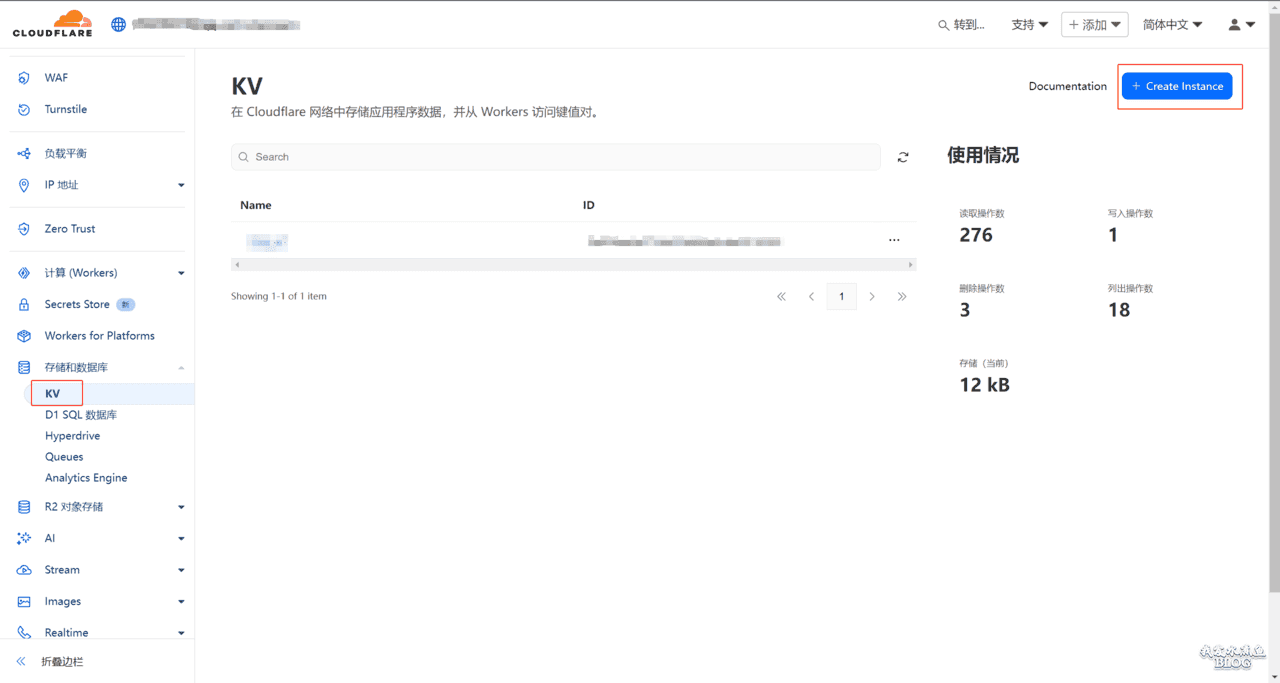Viewport: 1280px width, 683px height.
Task: Click the 存储和数据库 database icon
Action: click(x=24, y=368)
